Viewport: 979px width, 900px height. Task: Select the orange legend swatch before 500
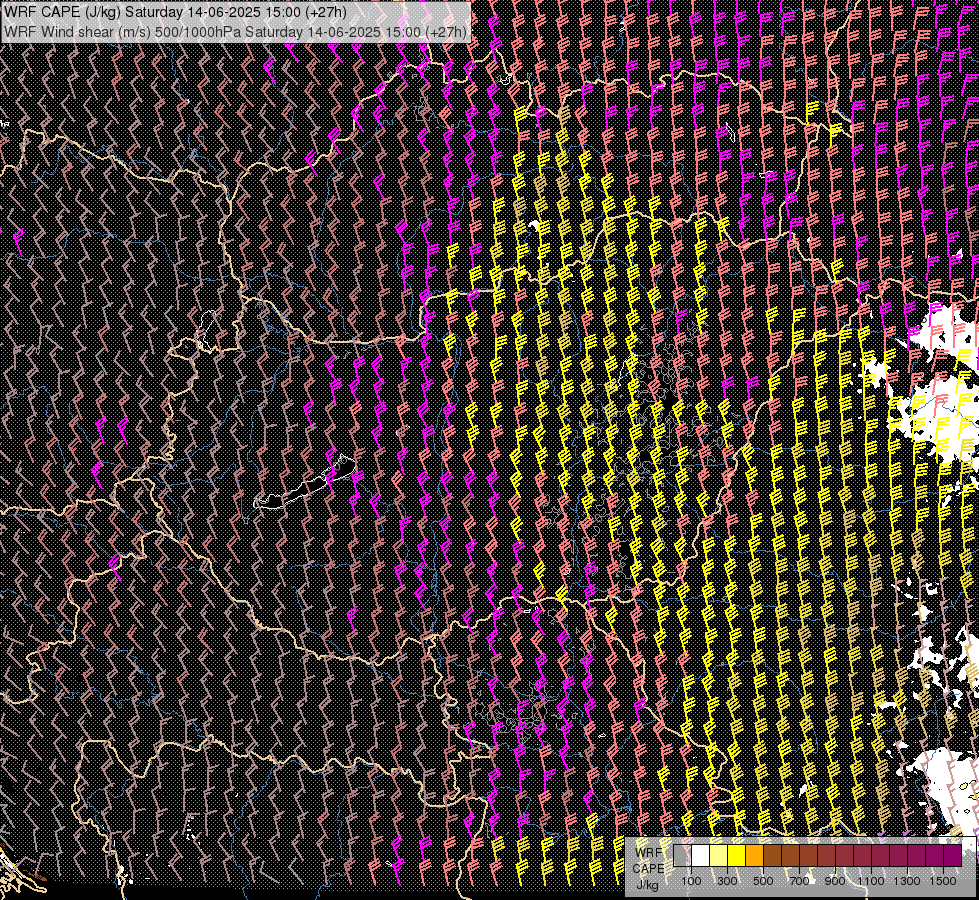coord(754,856)
